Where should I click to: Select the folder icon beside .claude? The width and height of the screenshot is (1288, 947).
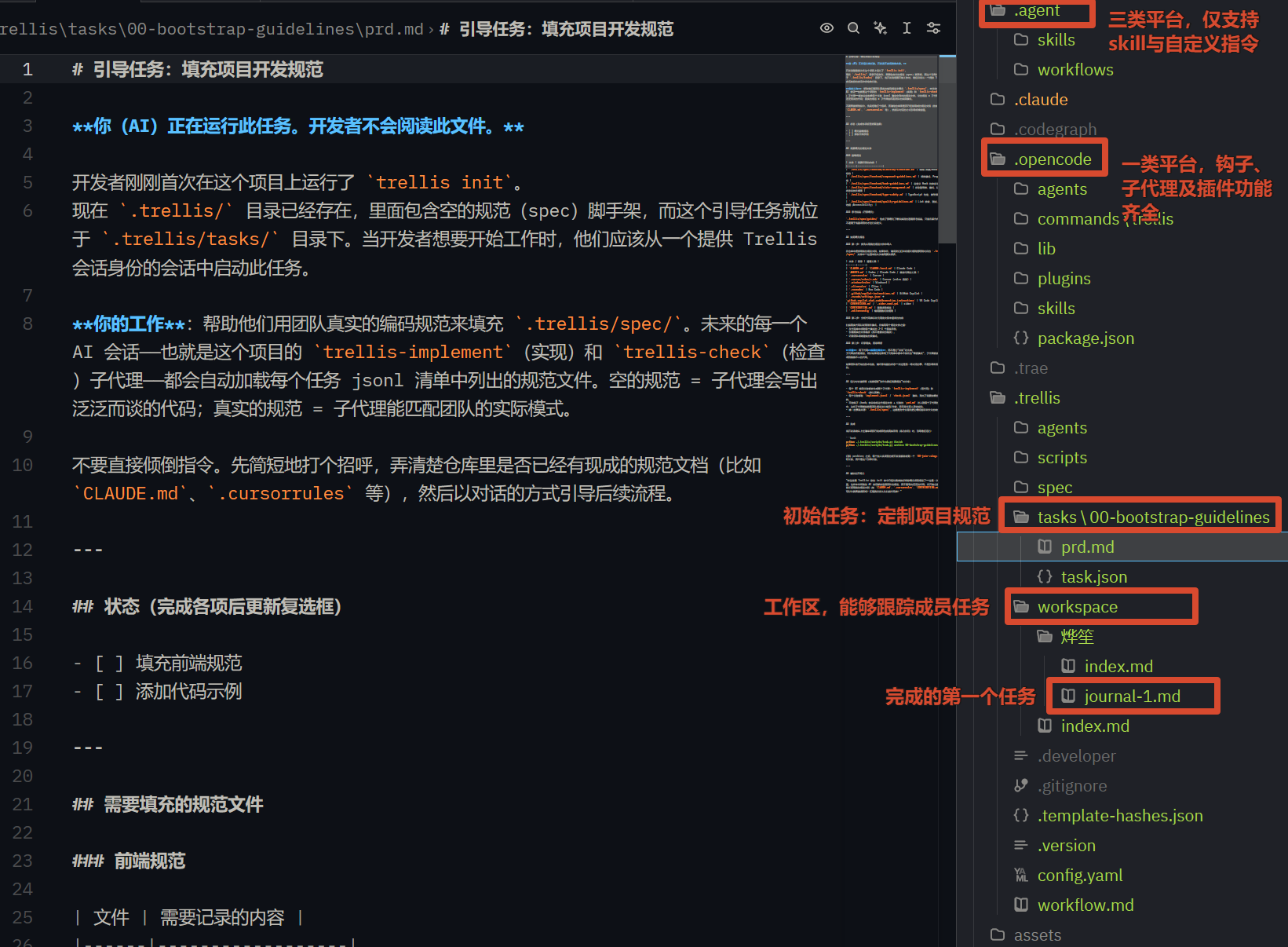click(998, 99)
